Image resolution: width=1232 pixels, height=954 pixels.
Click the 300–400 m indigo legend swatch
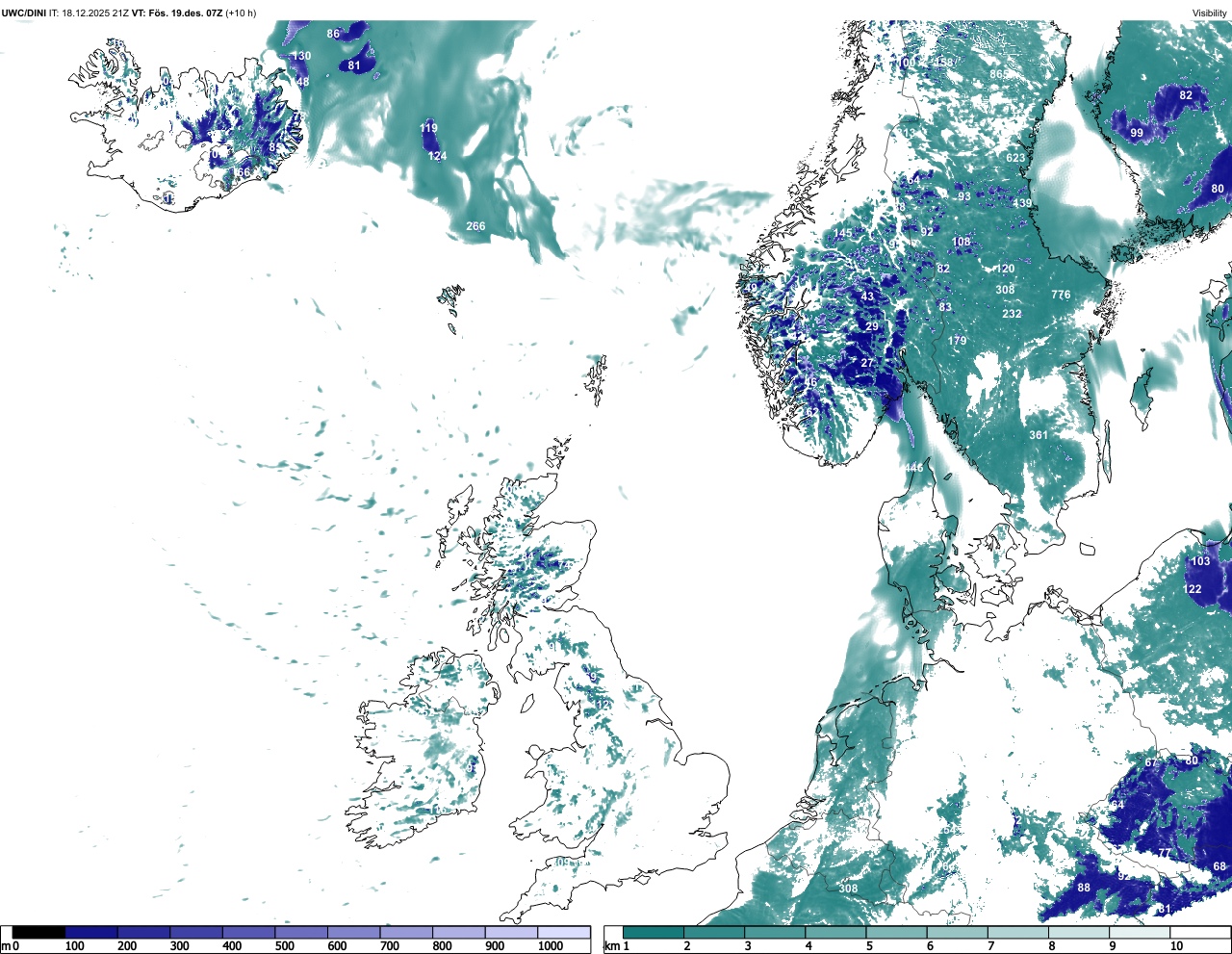coord(196,932)
